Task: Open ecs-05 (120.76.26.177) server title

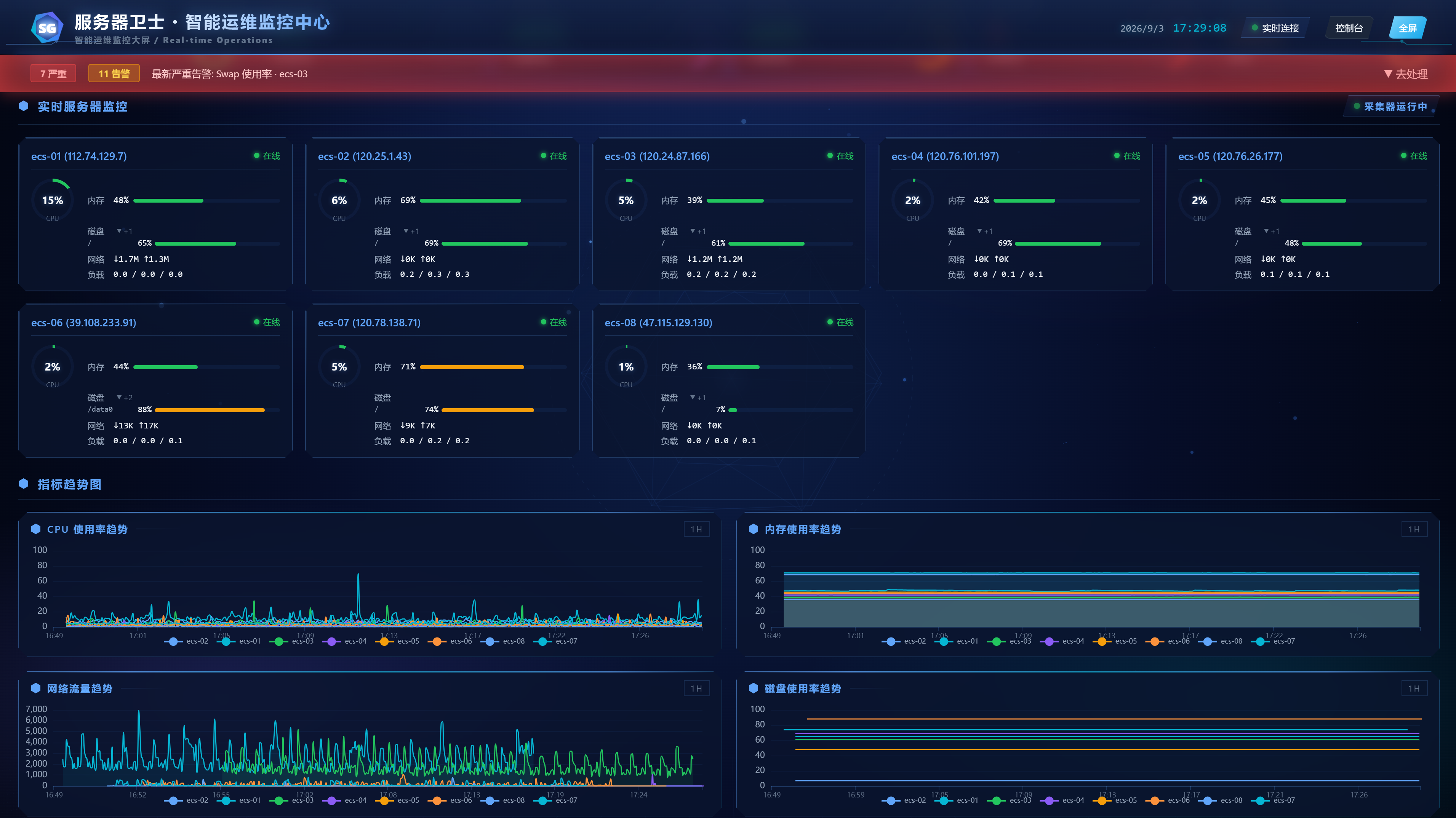Action: 1230,156
